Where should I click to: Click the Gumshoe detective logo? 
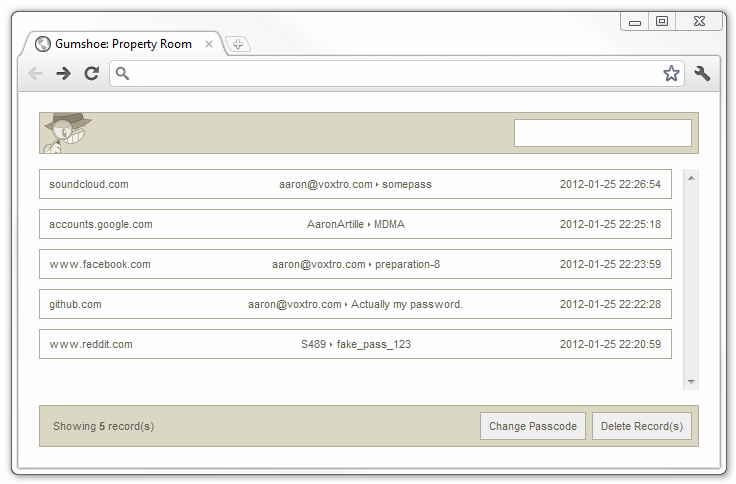pyautogui.click(x=68, y=133)
